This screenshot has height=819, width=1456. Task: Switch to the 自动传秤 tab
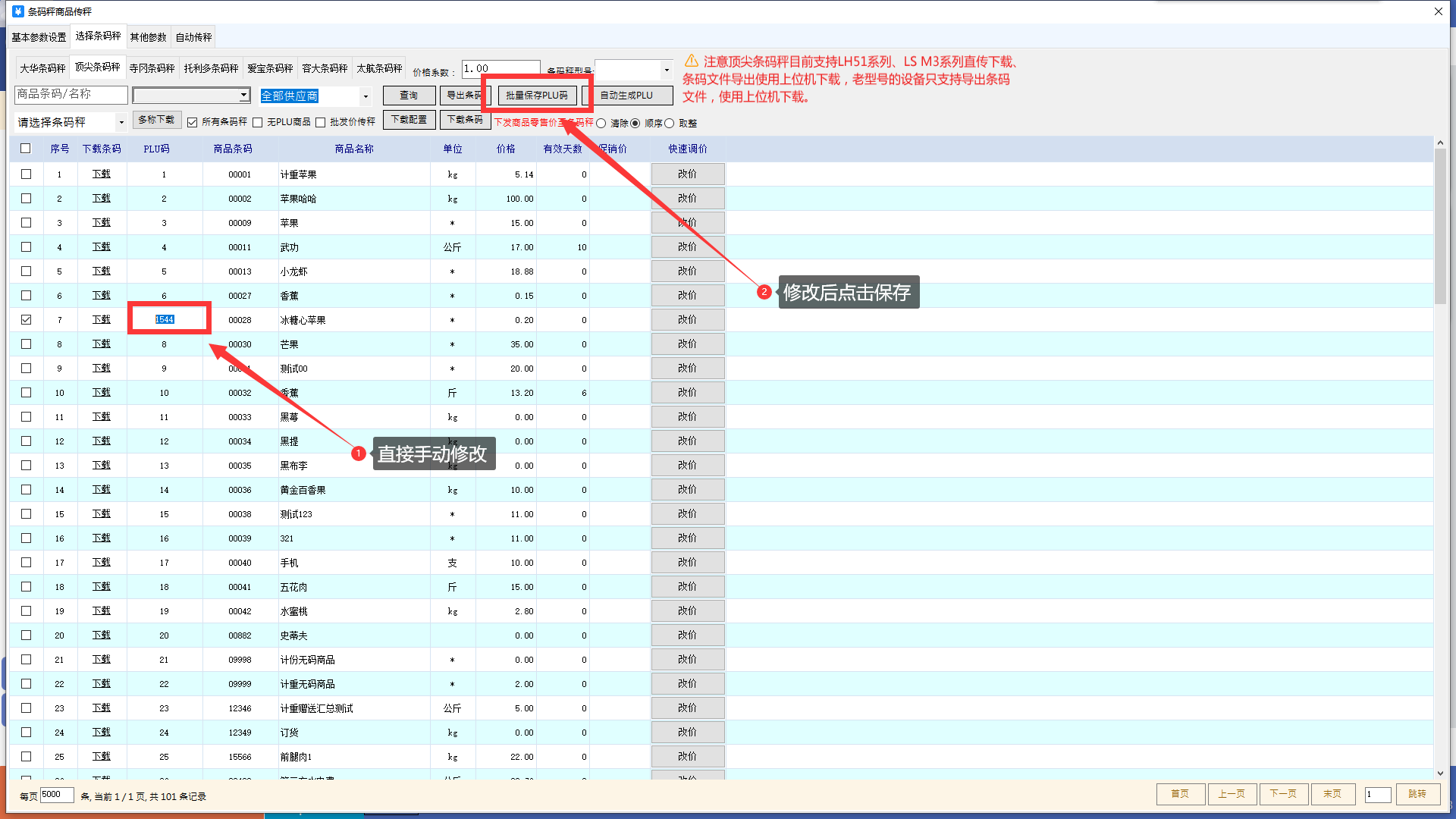pos(193,37)
